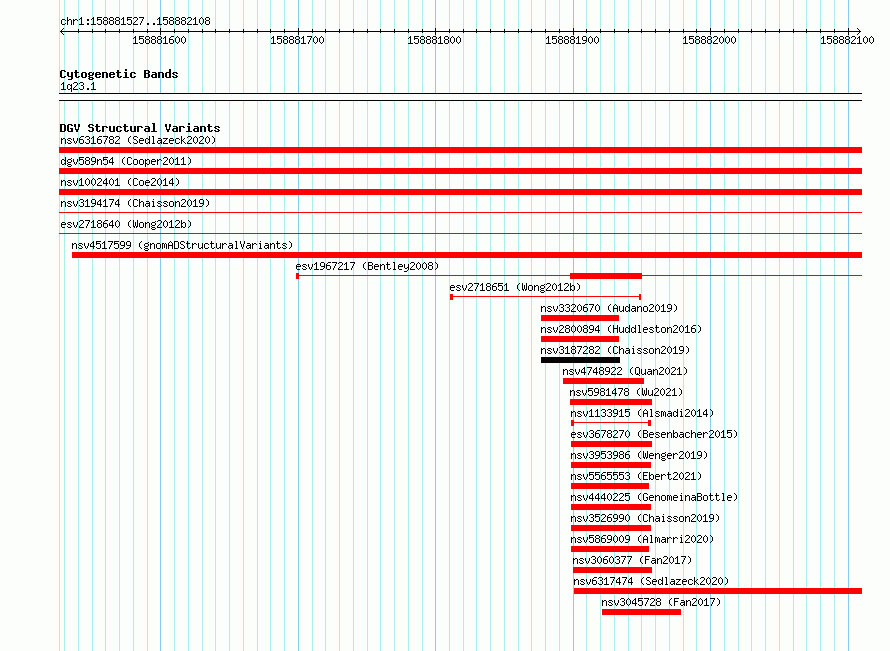Select the 1q23.1 band label

point(78,86)
